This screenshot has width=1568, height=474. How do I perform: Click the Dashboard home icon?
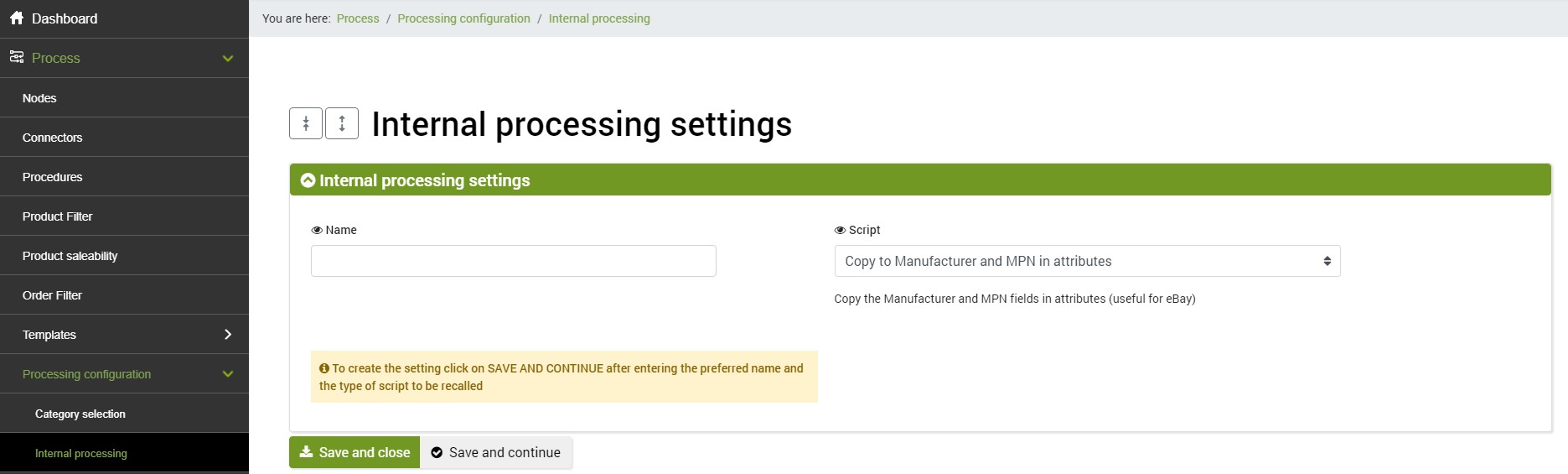17,18
